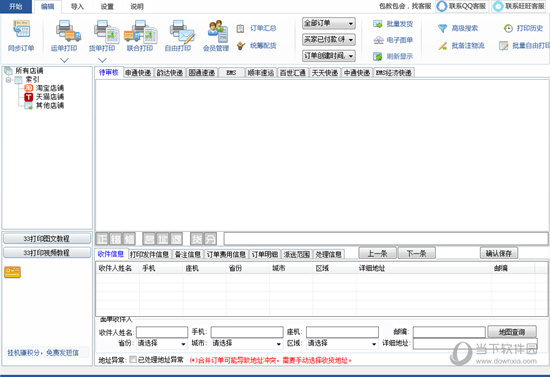Select the EMS经济快递 tab
The image size is (550, 377).
394,73
